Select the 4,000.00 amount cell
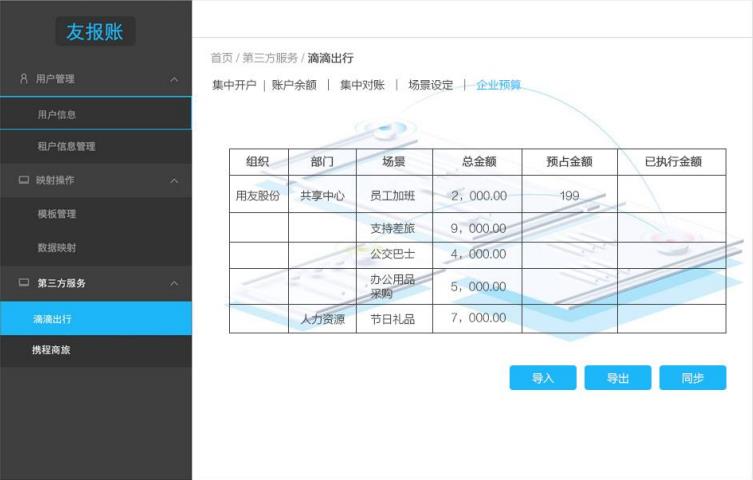The width and height of the screenshot is (753, 480). (477, 255)
